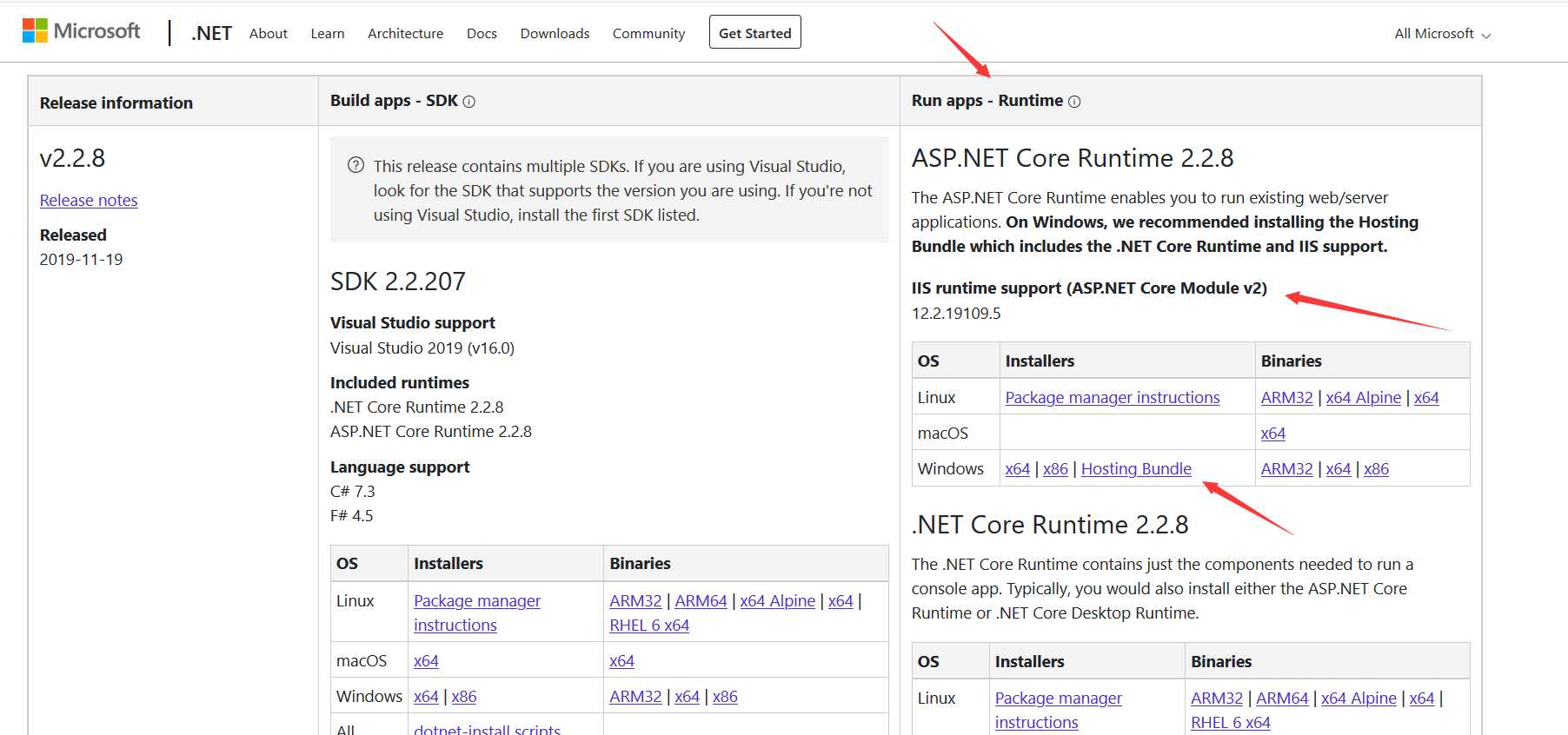Click the "SDK 2.2.207" heading
This screenshot has width=1568, height=735.
pos(398,281)
